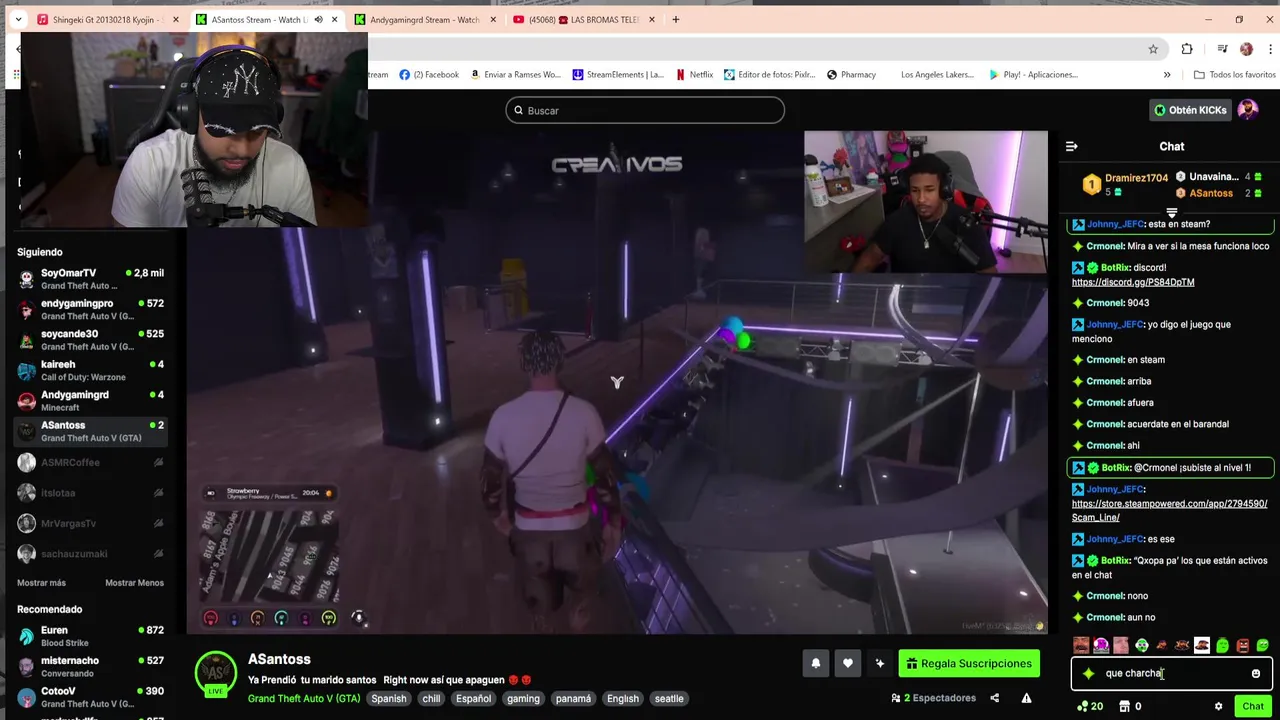Click the Damirez1704 leaderboard name
The height and width of the screenshot is (720, 1280).
click(x=1136, y=178)
